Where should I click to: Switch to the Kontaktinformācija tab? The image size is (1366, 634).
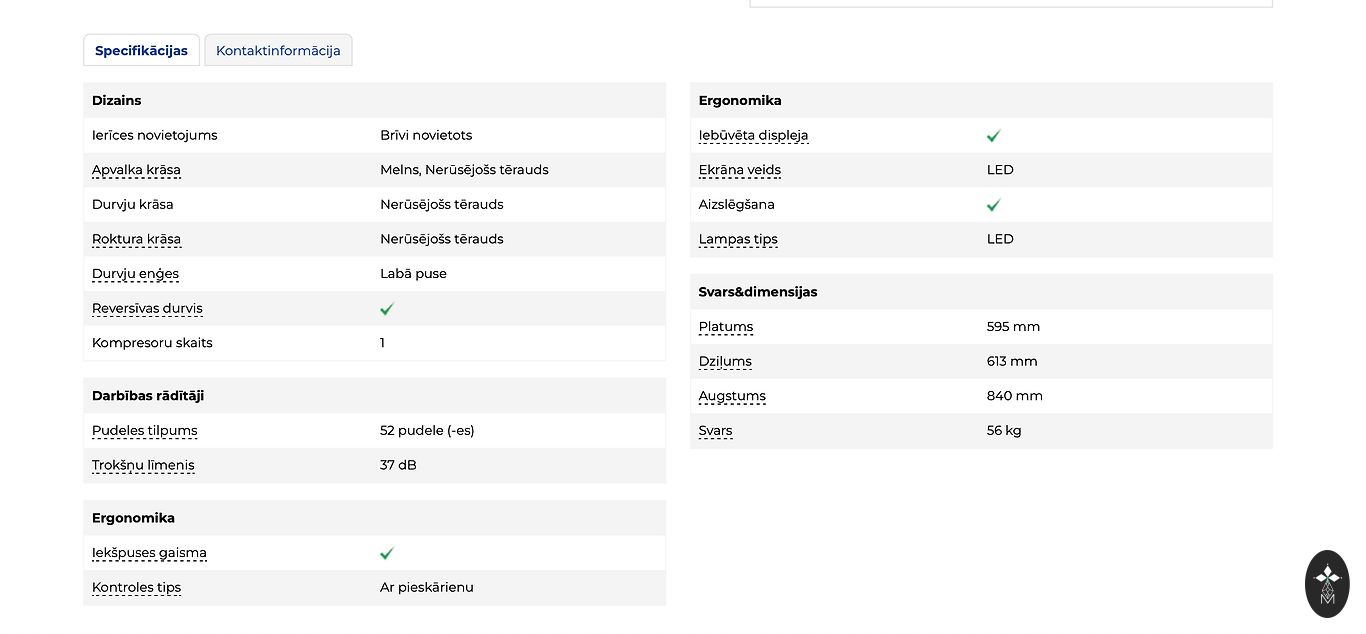click(278, 51)
